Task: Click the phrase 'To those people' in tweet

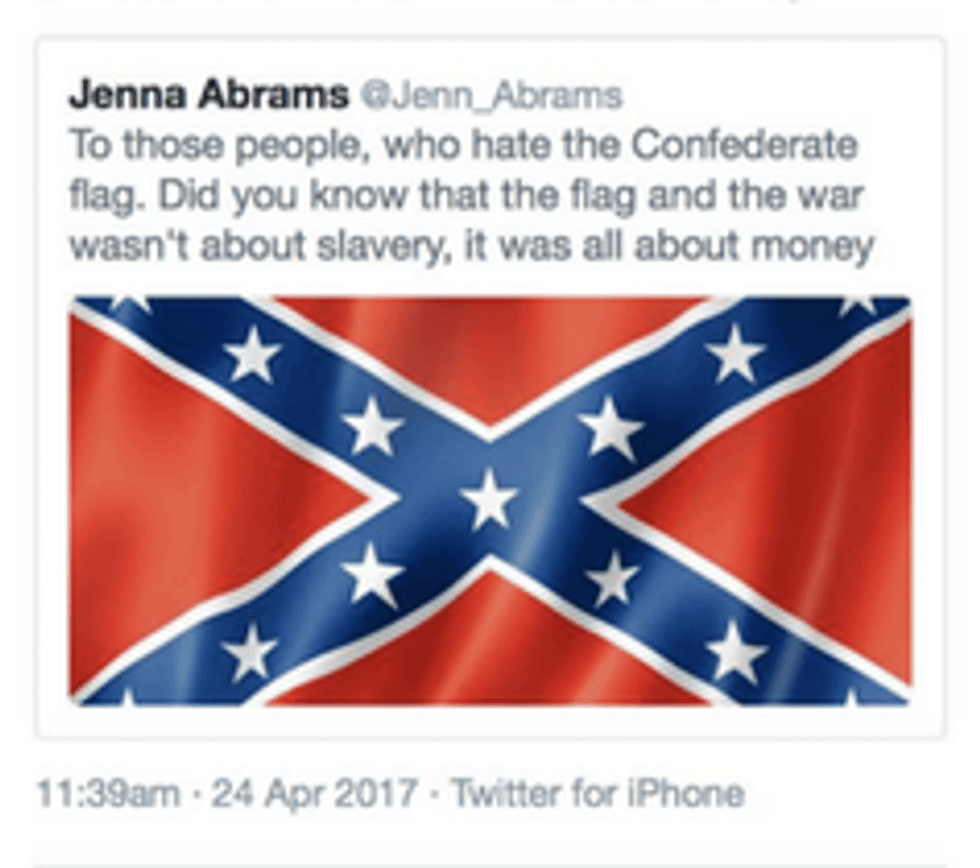Action: pyautogui.click(x=217, y=147)
